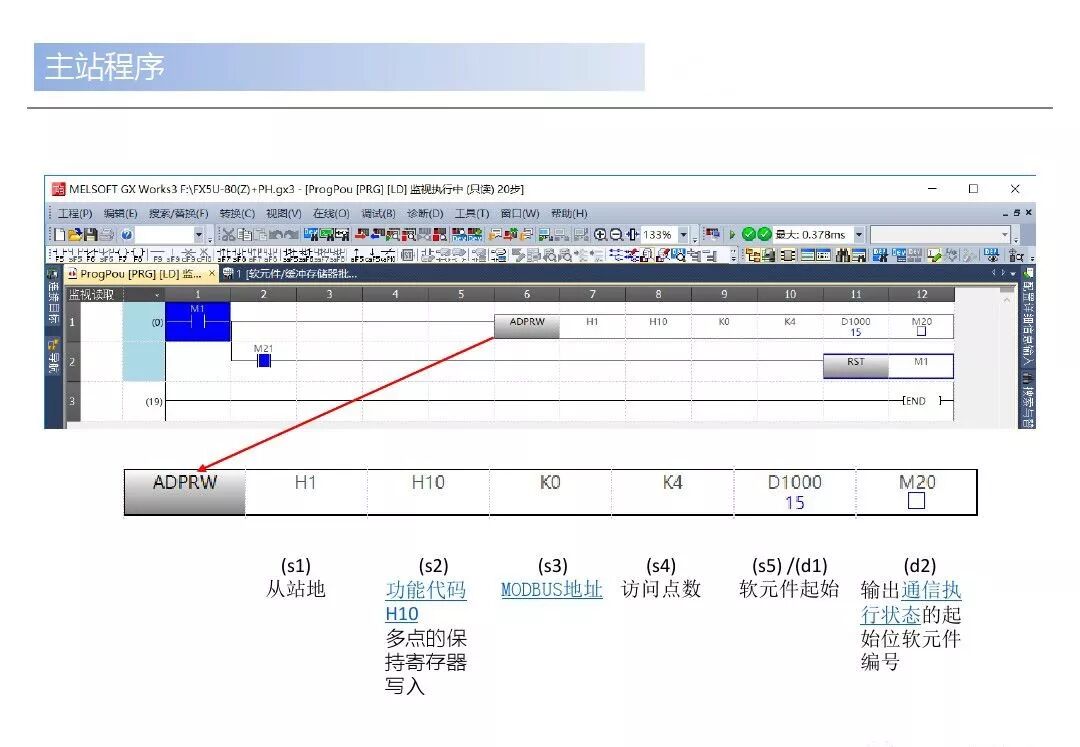Insert horizontal line with F9 icon
Image resolution: width=1080 pixels, height=747 pixels.
(158, 255)
